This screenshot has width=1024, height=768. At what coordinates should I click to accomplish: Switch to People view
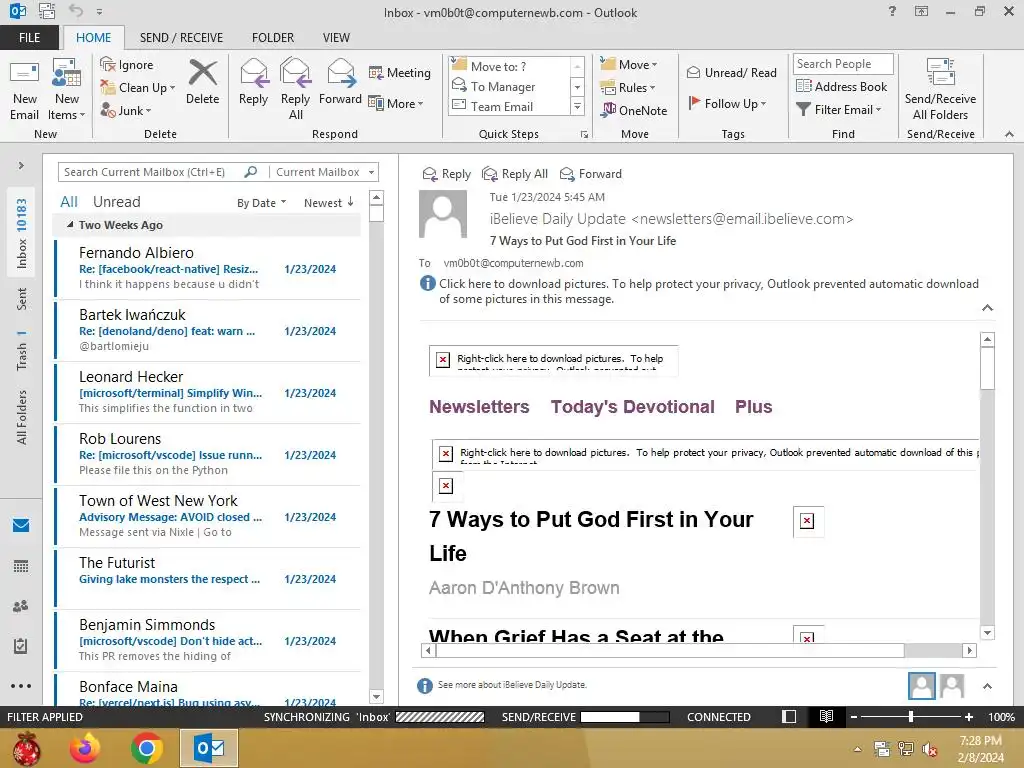coord(21,606)
